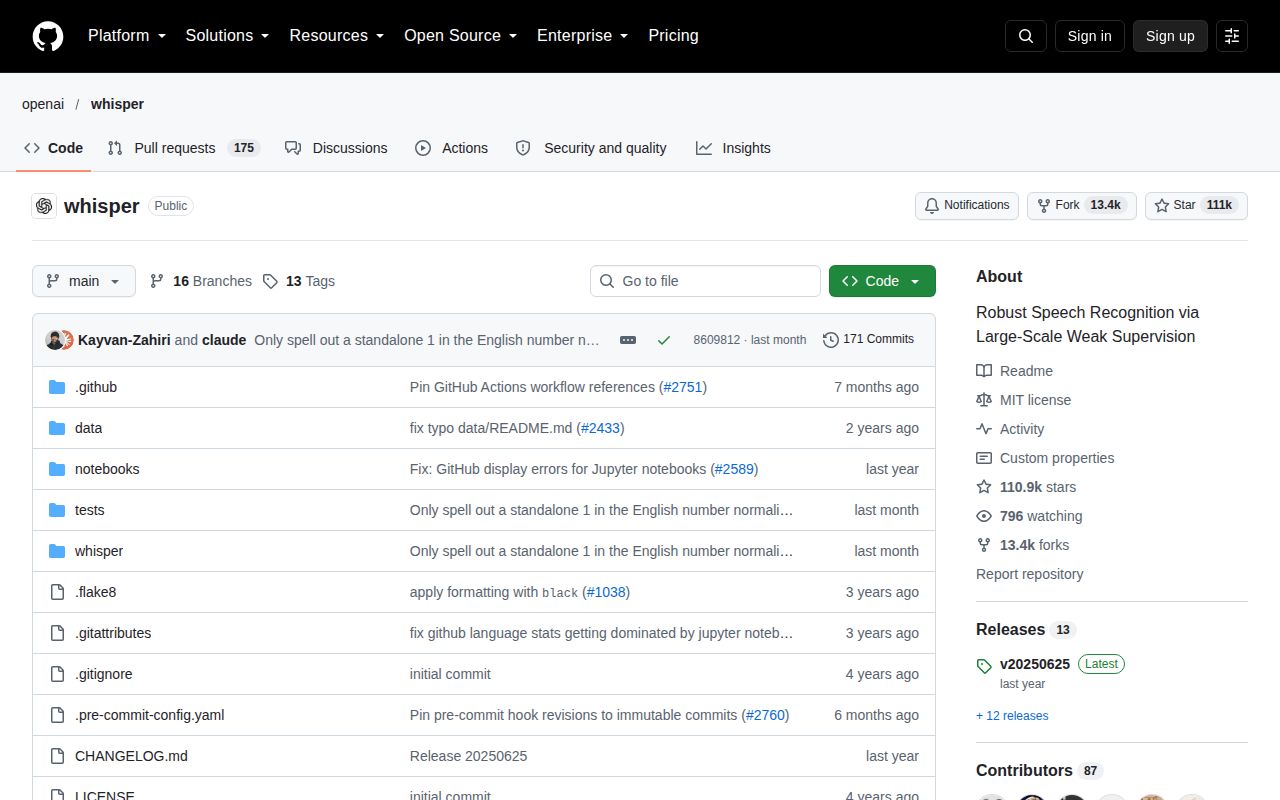Open the green Code dropdown button

point(882,281)
